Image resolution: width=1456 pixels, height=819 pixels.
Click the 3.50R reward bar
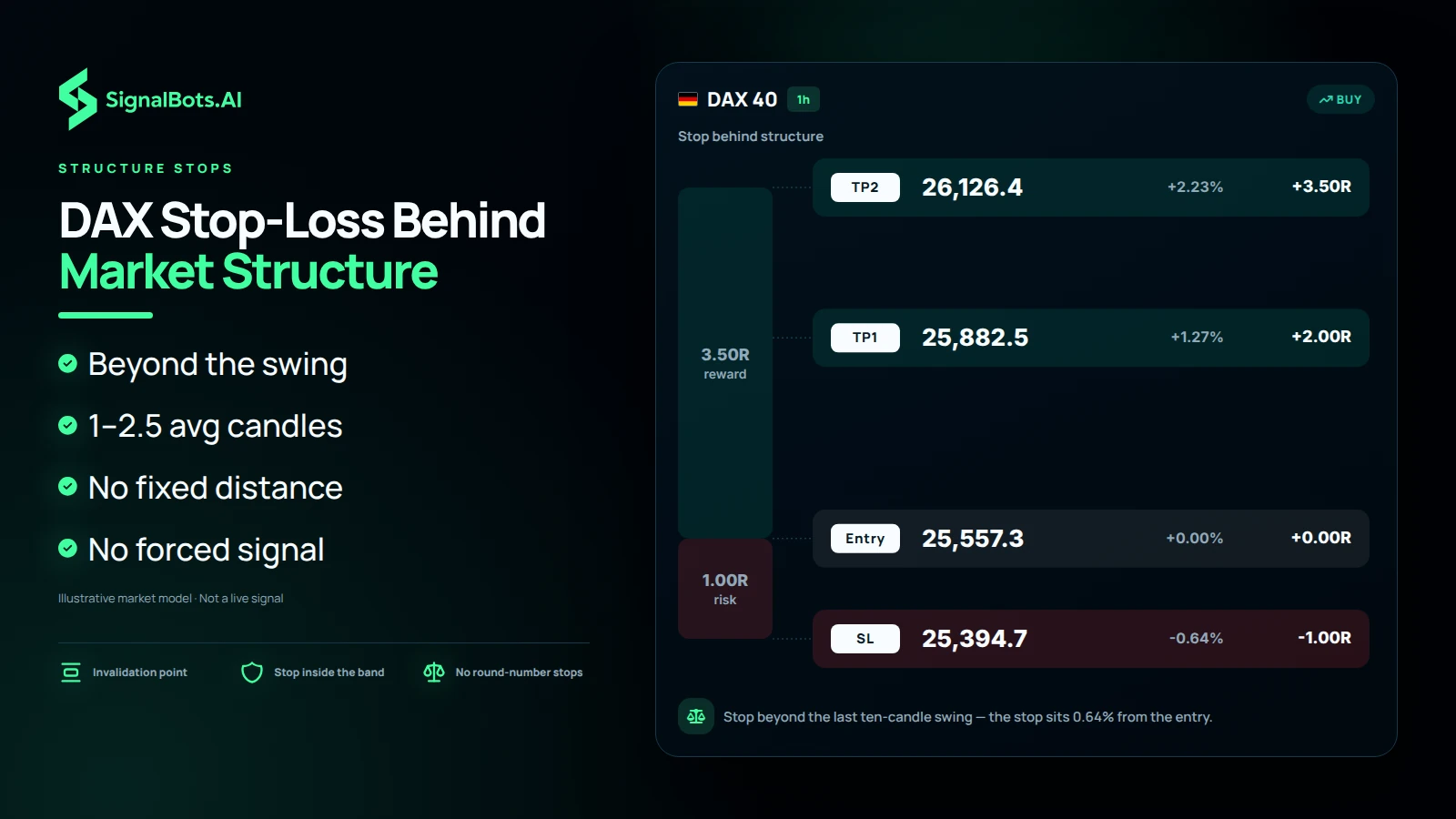725,363
